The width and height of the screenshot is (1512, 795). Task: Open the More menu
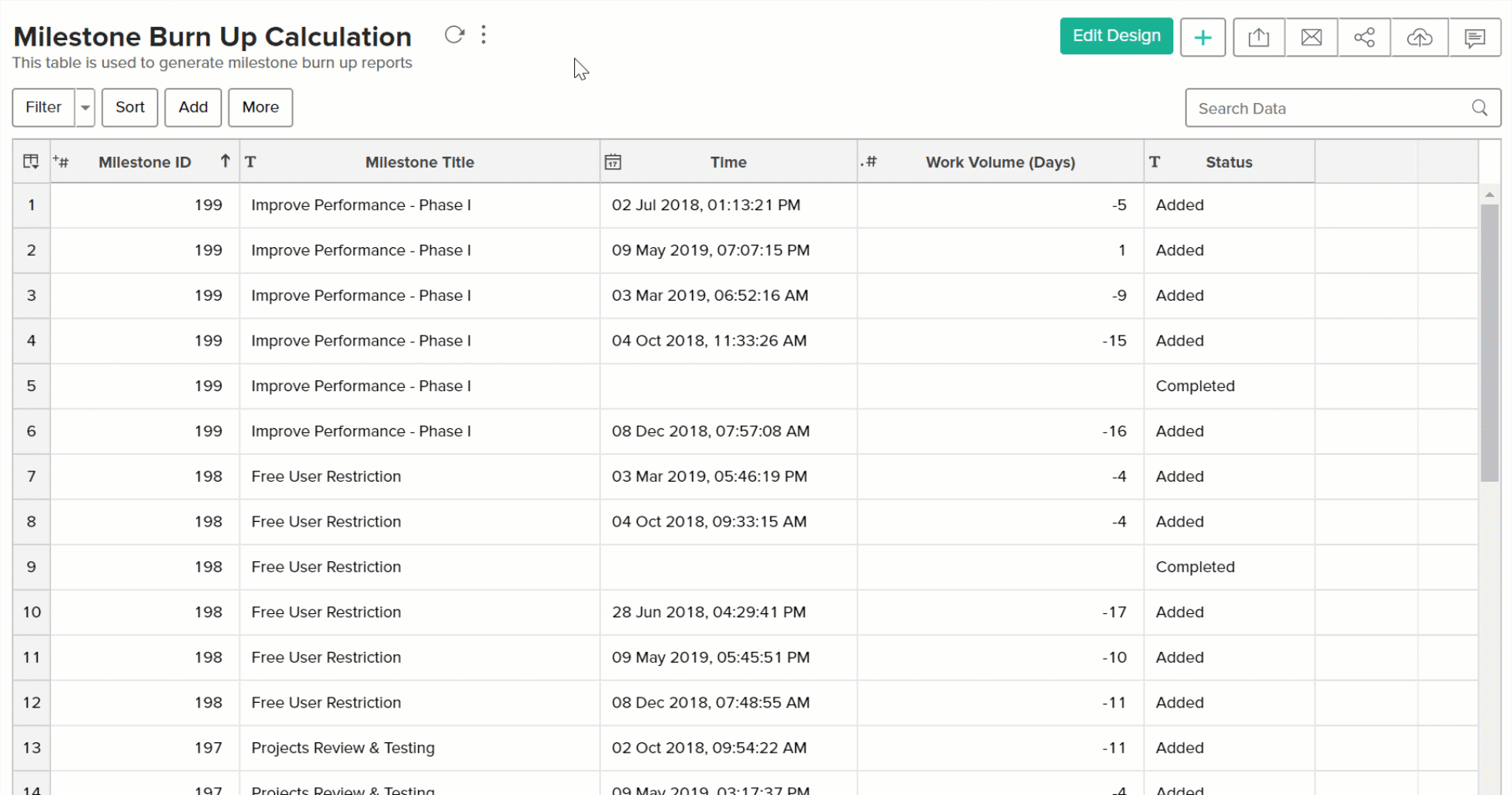pyautogui.click(x=260, y=108)
